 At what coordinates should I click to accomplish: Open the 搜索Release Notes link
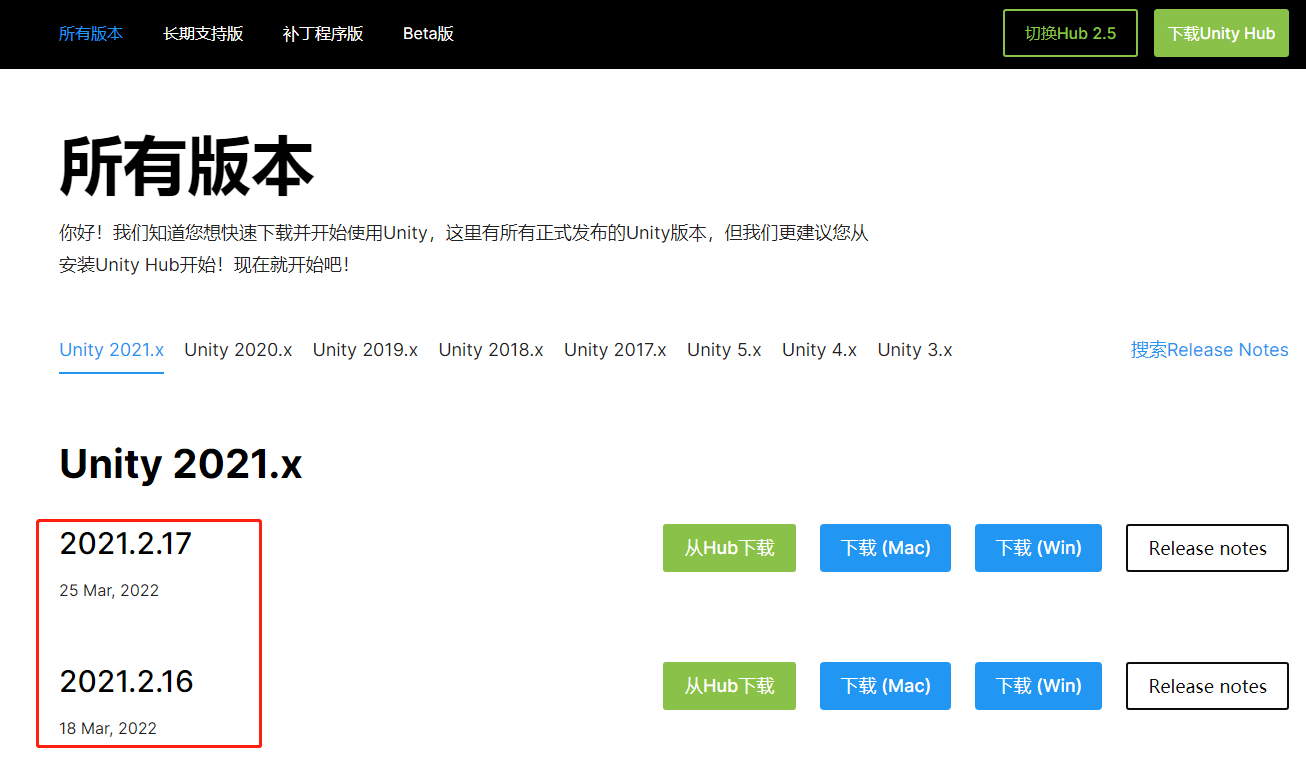coord(1210,350)
